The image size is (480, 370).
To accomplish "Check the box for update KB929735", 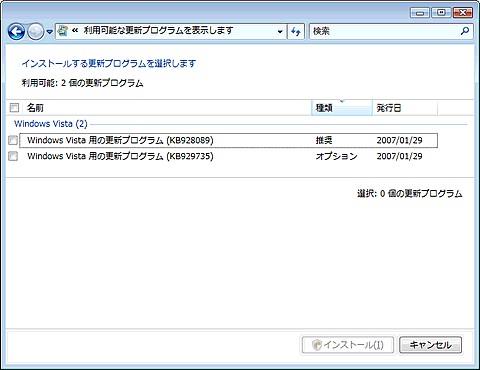I will coord(13,156).
